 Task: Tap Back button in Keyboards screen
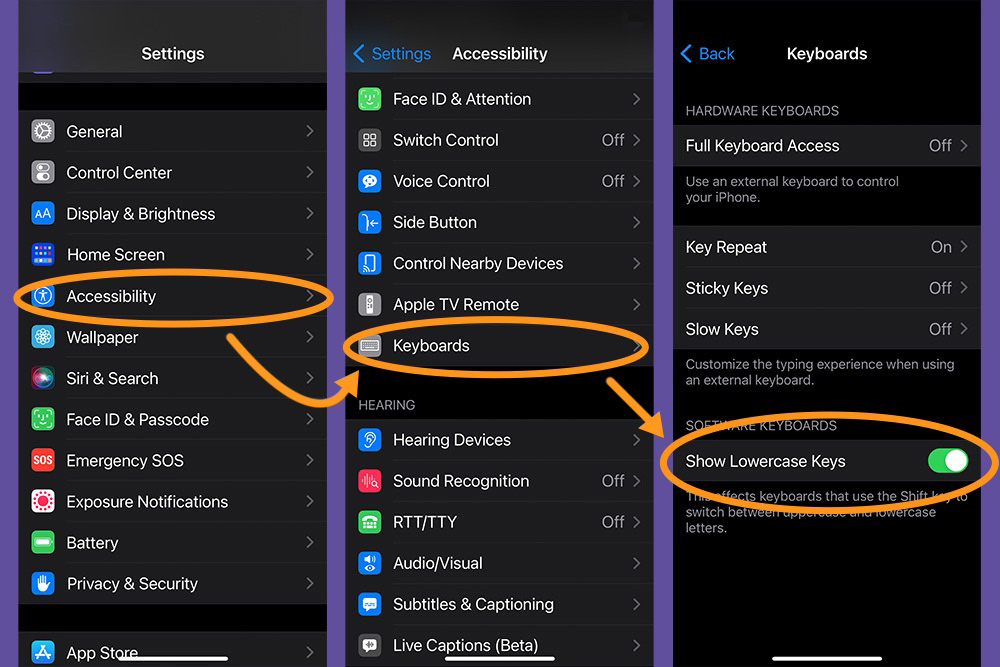[x=707, y=54]
